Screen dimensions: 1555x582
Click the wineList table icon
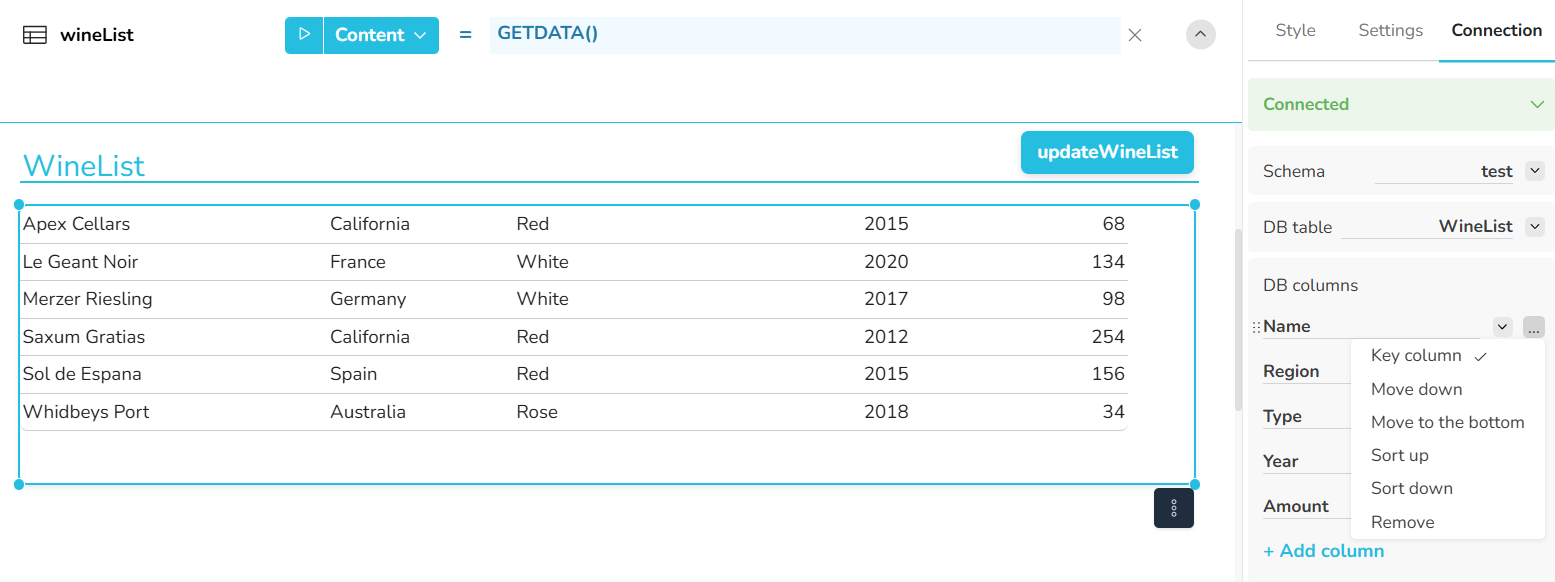coord(34,35)
